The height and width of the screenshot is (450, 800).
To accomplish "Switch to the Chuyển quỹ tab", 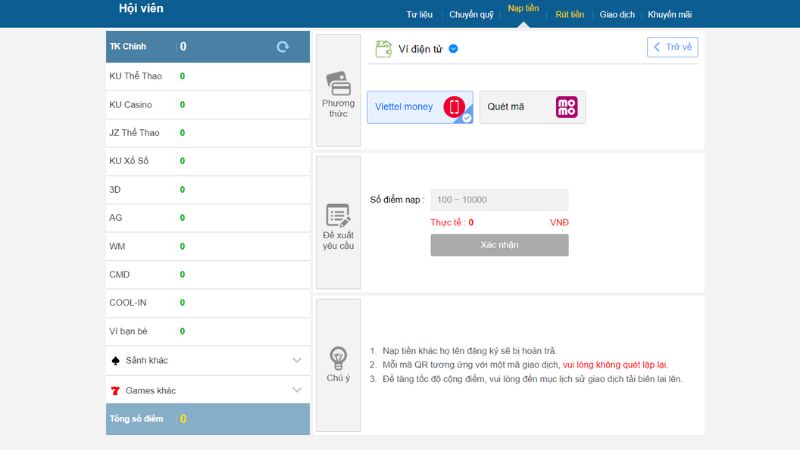I will (x=471, y=14).
